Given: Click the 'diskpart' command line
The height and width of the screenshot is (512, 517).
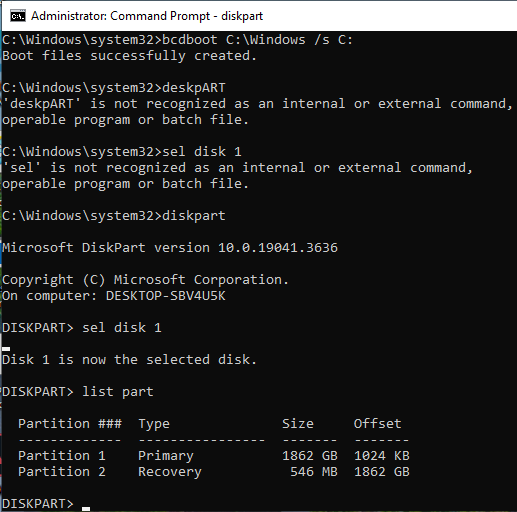Looking at the screenshot, I should (114, 216).
